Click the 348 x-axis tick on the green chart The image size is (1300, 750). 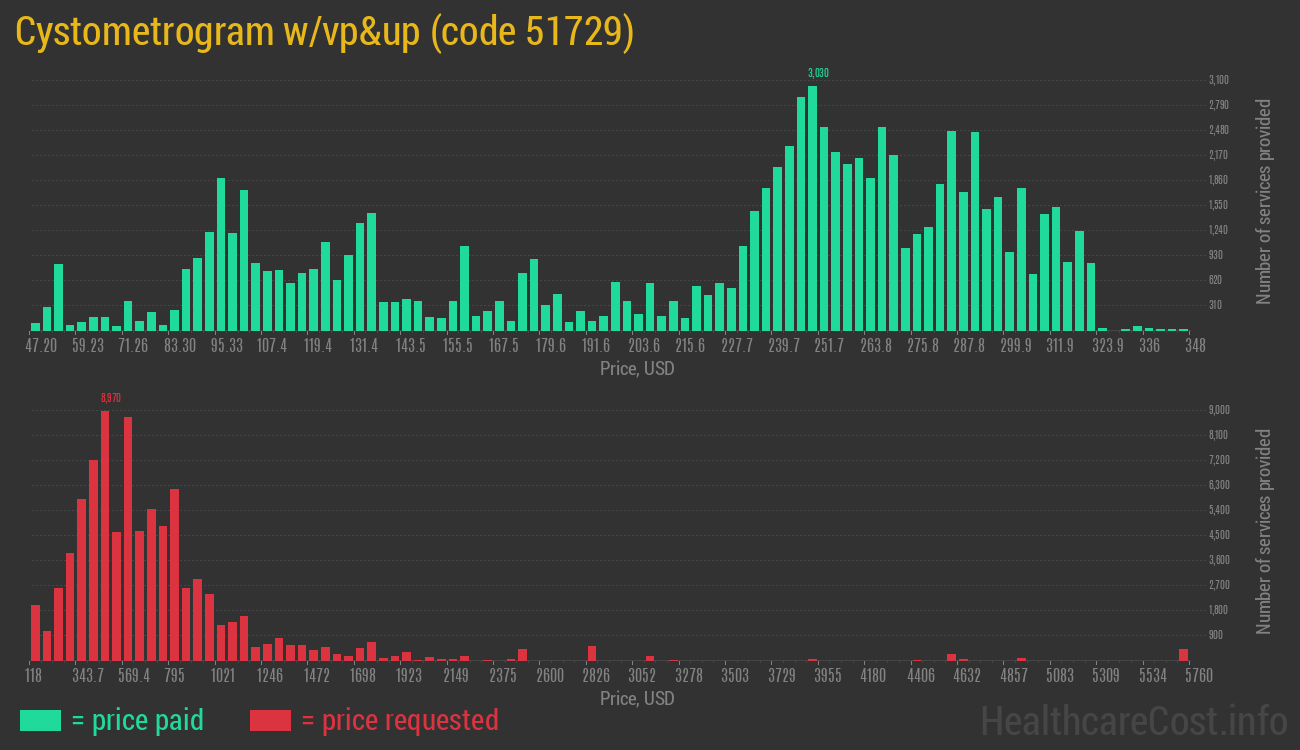point(1194,346)
